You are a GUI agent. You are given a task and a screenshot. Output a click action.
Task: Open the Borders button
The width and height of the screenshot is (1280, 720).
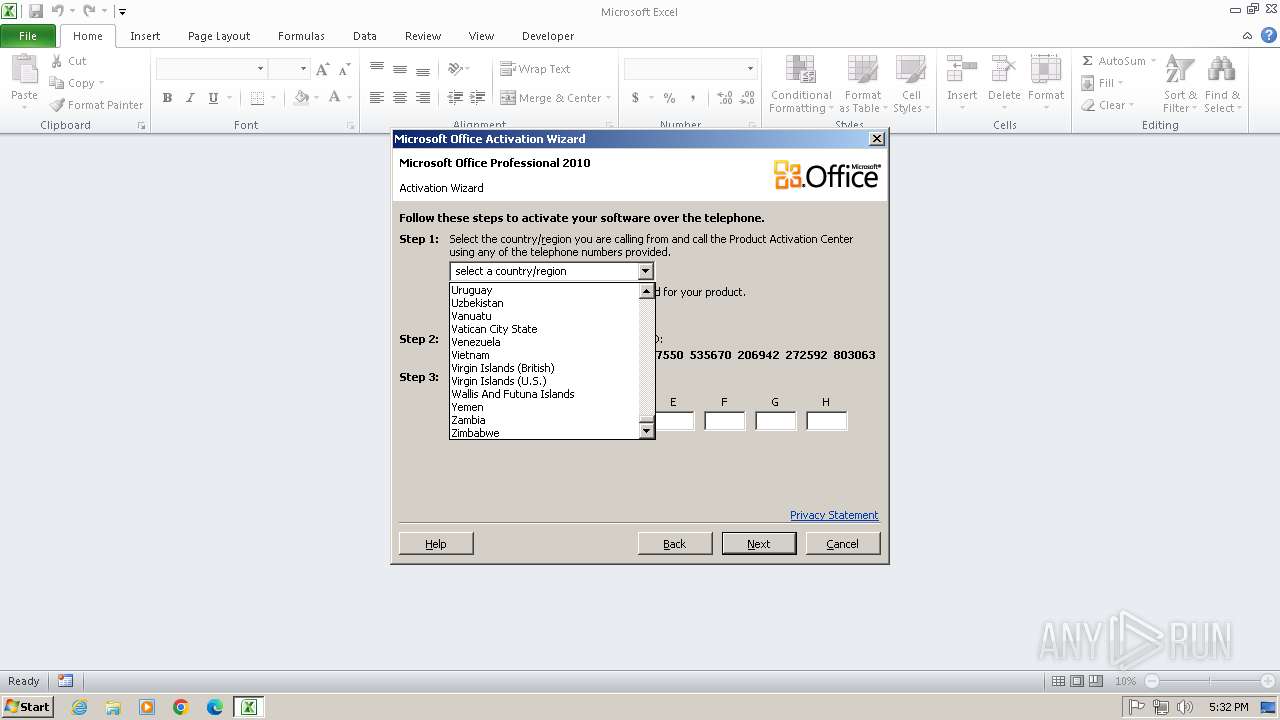click(x=257, y=98)
